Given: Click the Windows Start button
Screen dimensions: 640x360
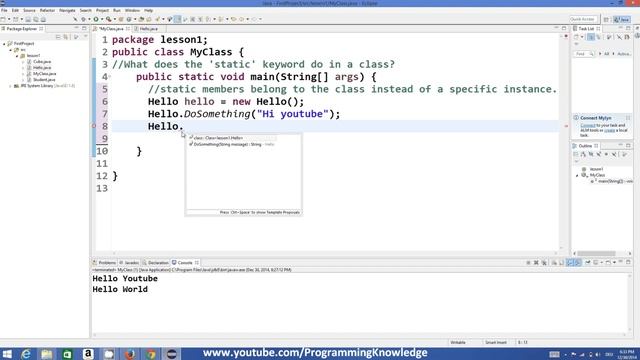Looking at the screenshot, I should (x=7, y=354).
